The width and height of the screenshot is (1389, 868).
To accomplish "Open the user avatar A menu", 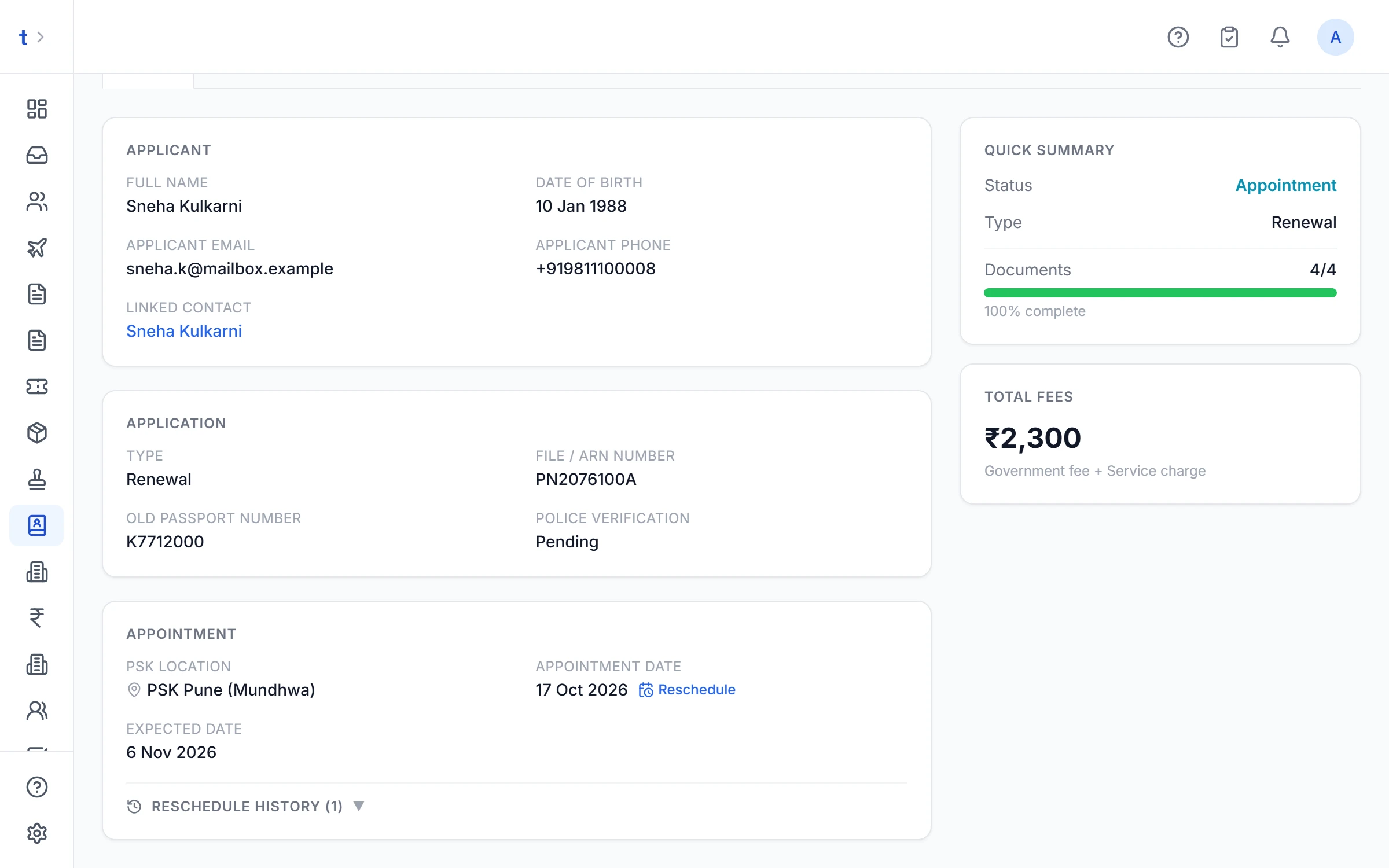I will [x=1335, y=37].
